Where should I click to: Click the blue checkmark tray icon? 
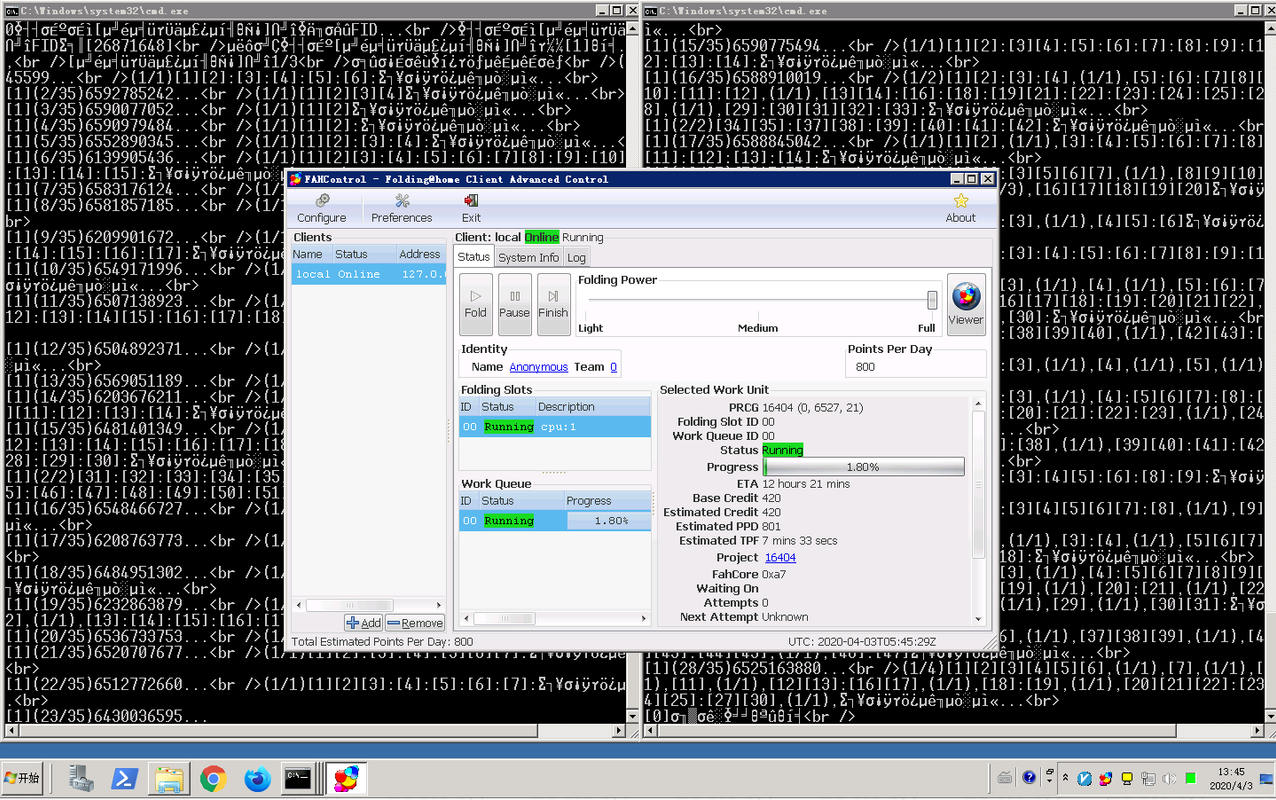click(x=1084, y=778)
